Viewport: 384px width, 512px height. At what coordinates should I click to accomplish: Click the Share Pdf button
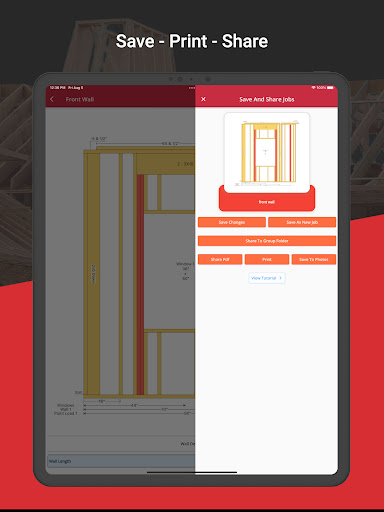(x=220, y=259)
